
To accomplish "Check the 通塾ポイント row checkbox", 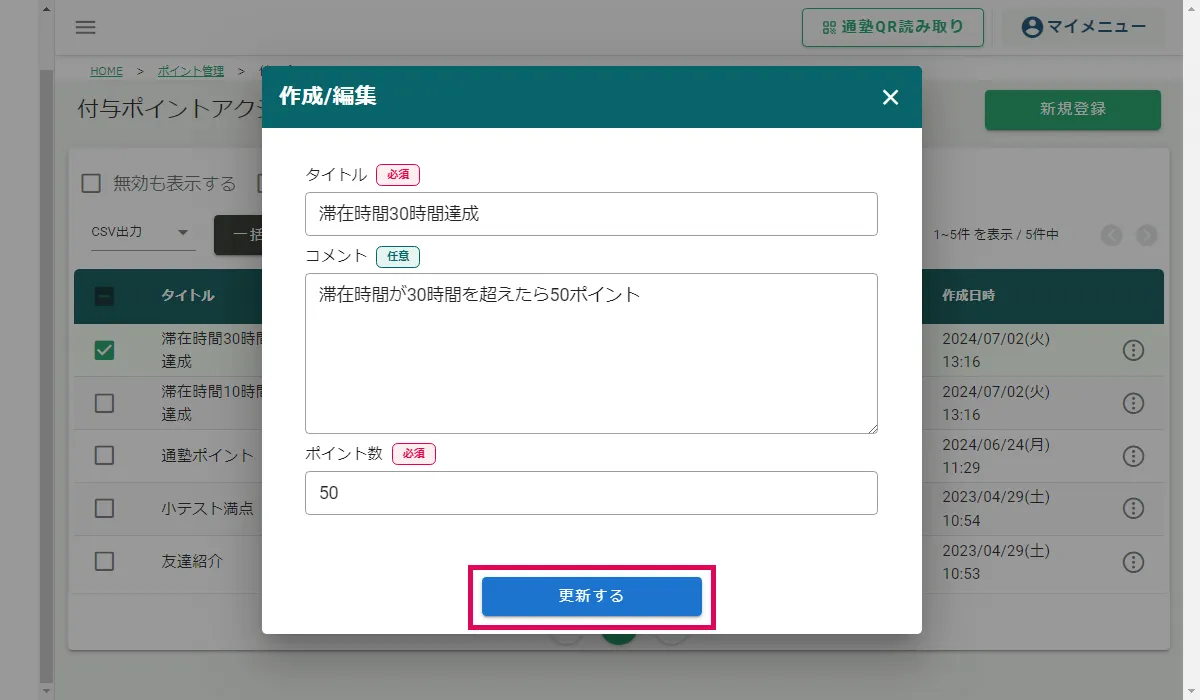I will tap(104, 455).
